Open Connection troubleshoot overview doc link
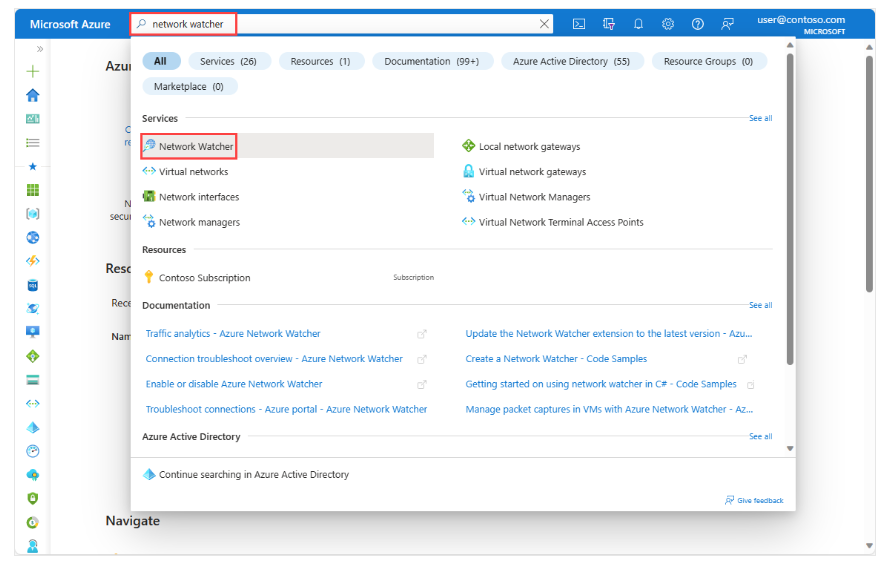This screenshot has height=570, width=891. pyautogui.click(x=274, y=359)
